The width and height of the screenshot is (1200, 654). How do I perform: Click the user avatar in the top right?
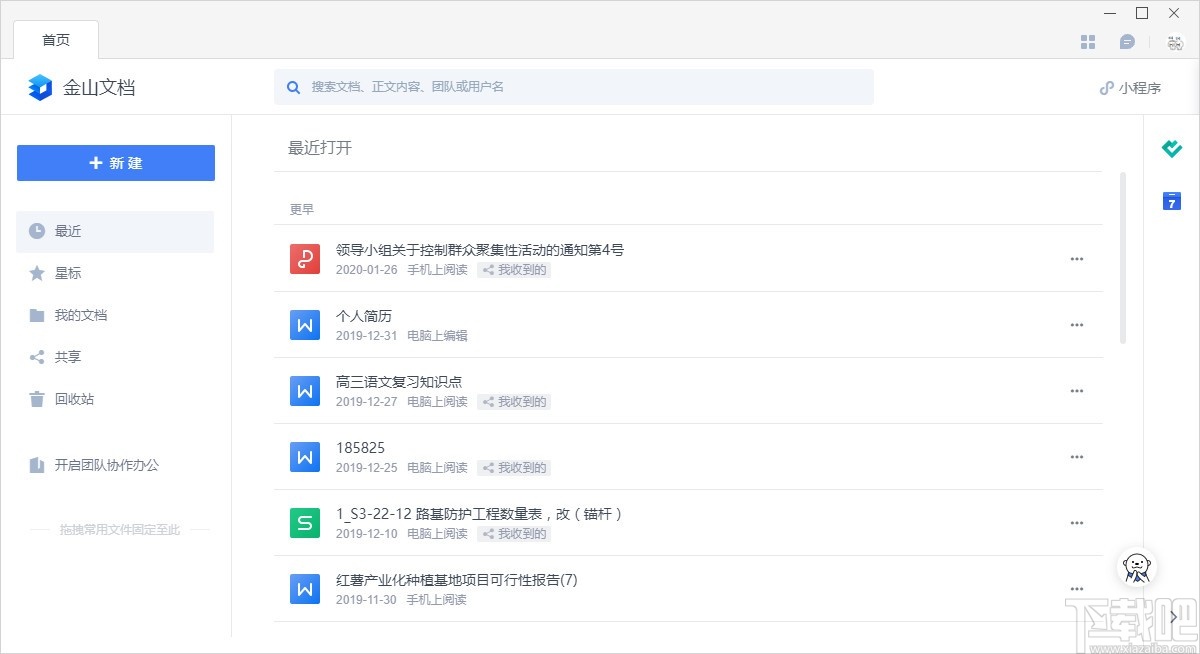coord(1172,42)
